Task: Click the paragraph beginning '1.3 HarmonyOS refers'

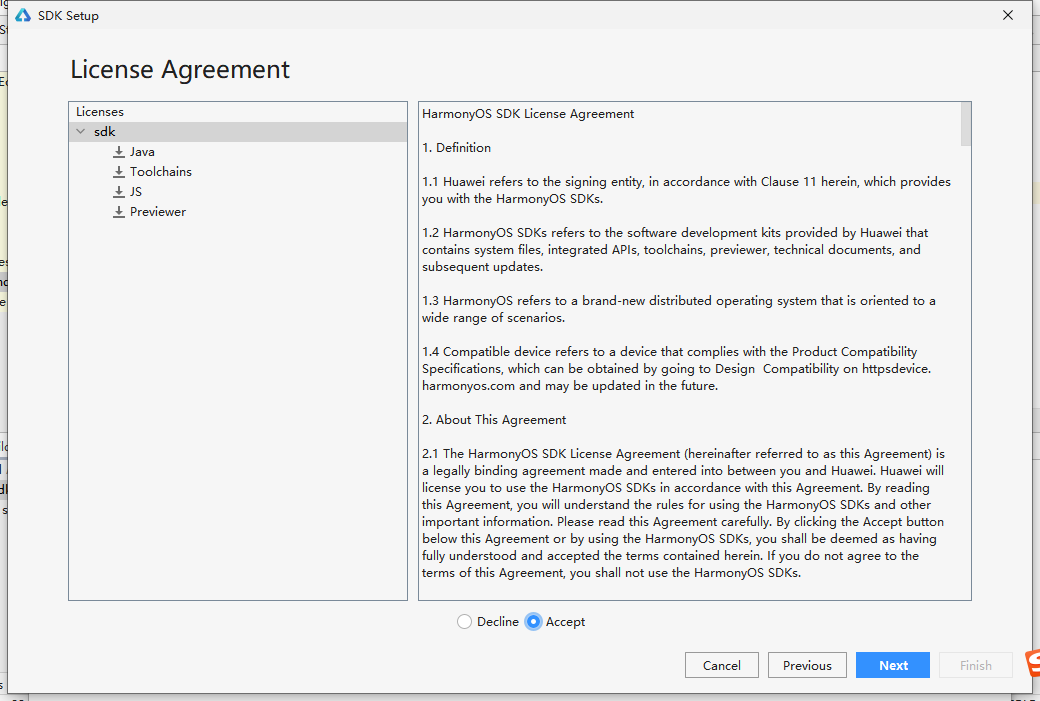Action: (679, 309)
